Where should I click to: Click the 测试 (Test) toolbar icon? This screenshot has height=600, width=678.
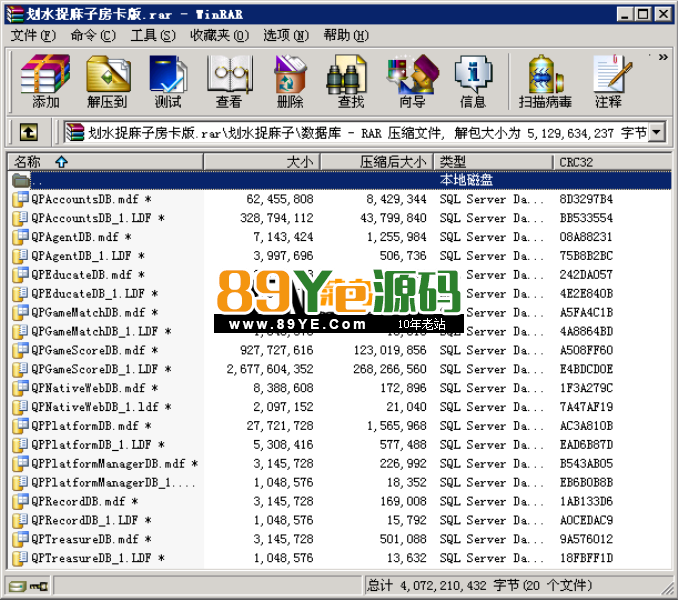tap(168, 81)
